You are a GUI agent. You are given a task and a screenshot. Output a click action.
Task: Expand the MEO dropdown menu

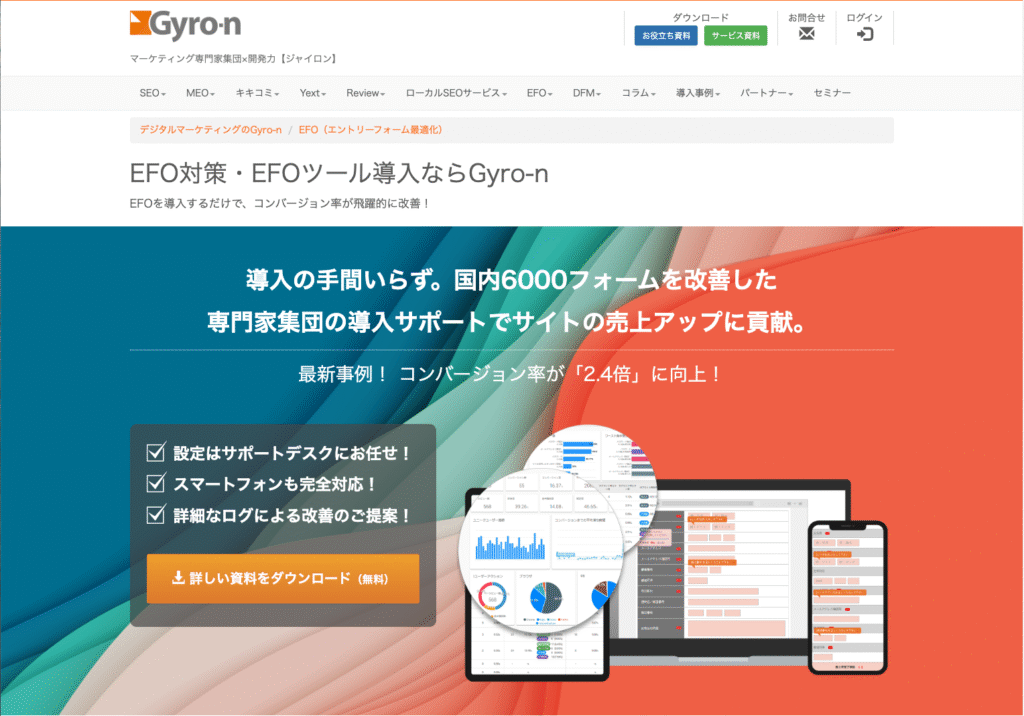tap(200, 93)
